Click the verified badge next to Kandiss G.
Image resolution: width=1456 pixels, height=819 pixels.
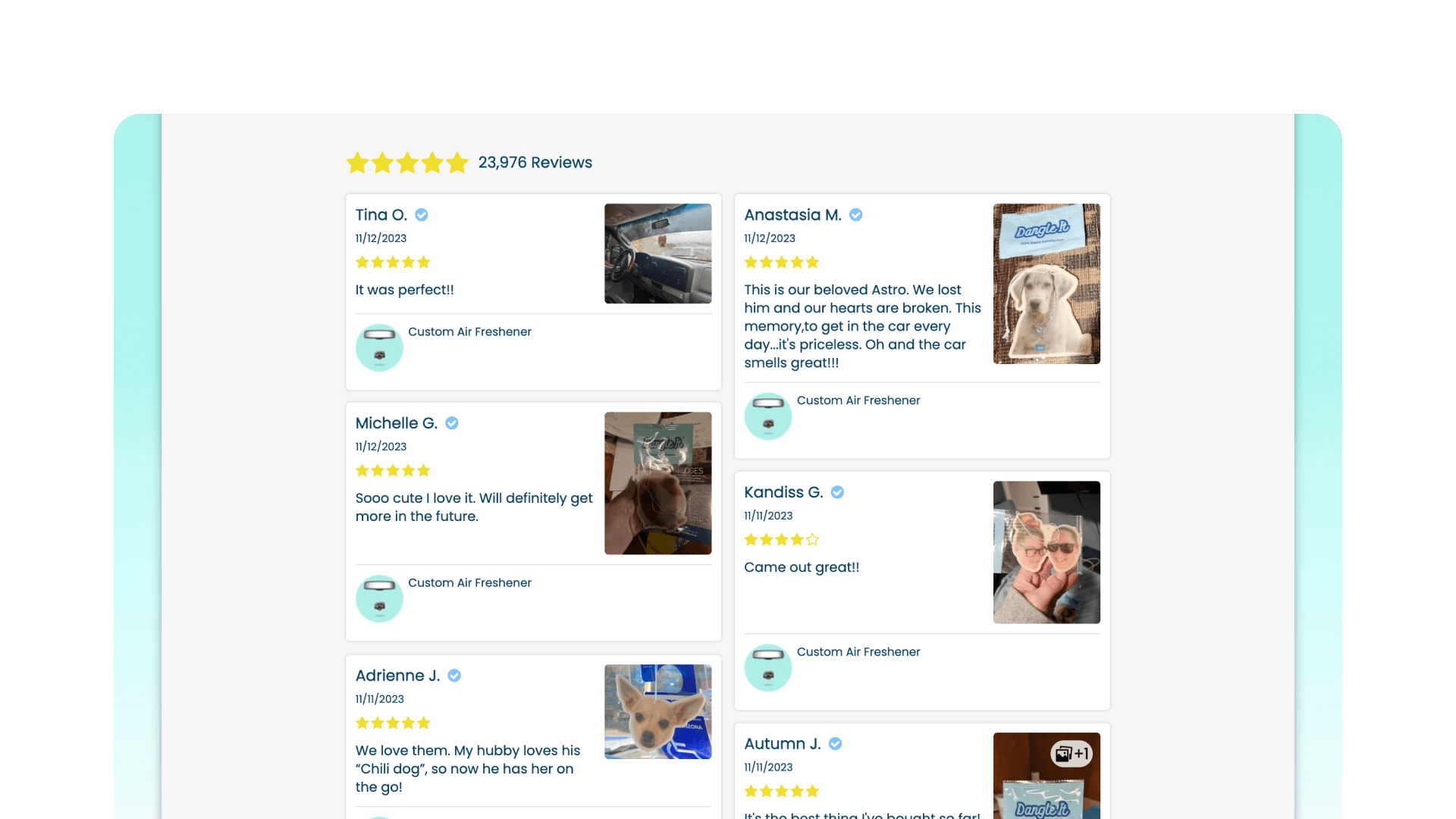click(x=837, y=492)
